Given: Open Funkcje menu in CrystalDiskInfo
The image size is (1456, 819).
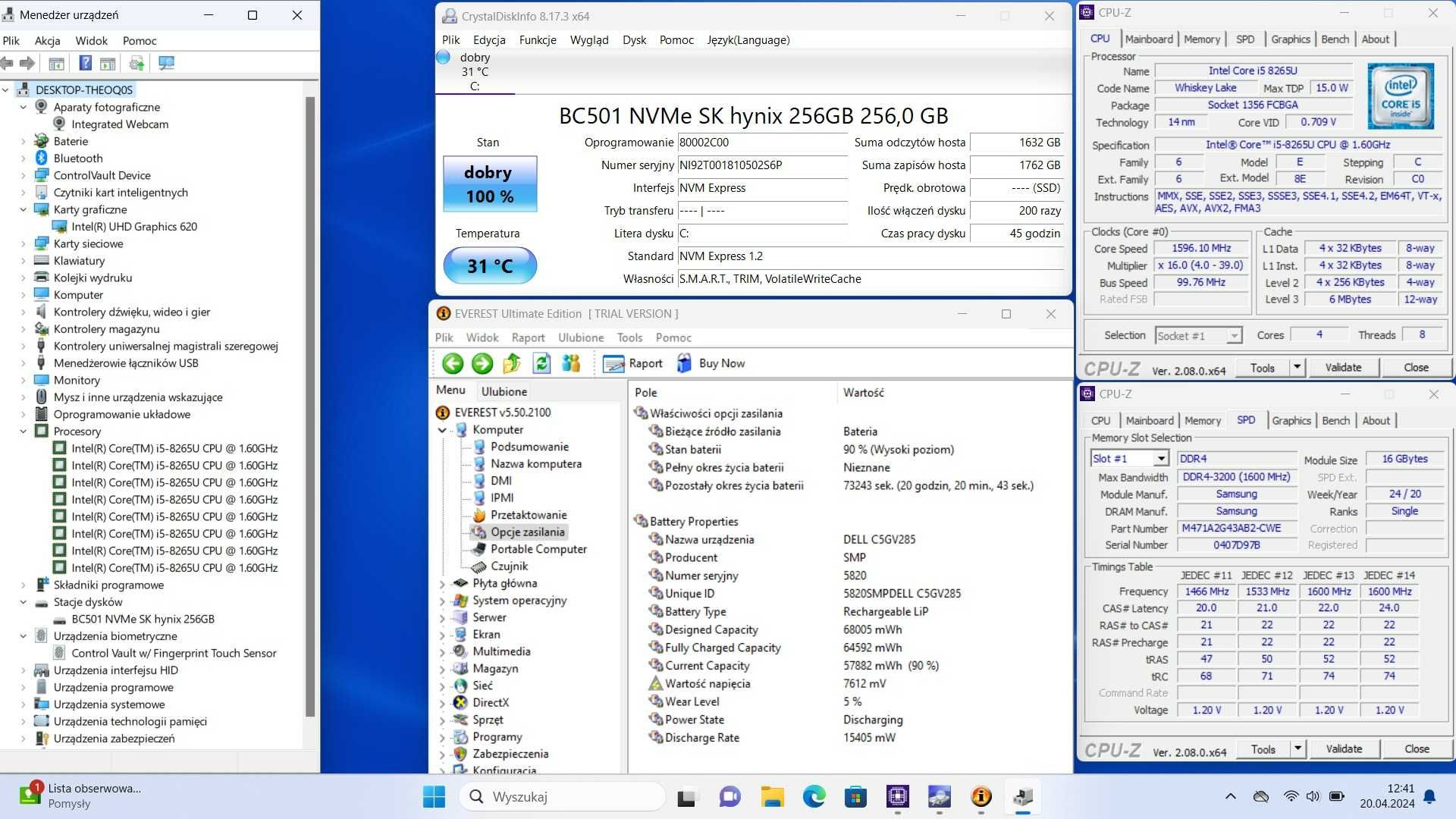Looking at the screenshot, I should pyautogui.click(x=538, y=40).
